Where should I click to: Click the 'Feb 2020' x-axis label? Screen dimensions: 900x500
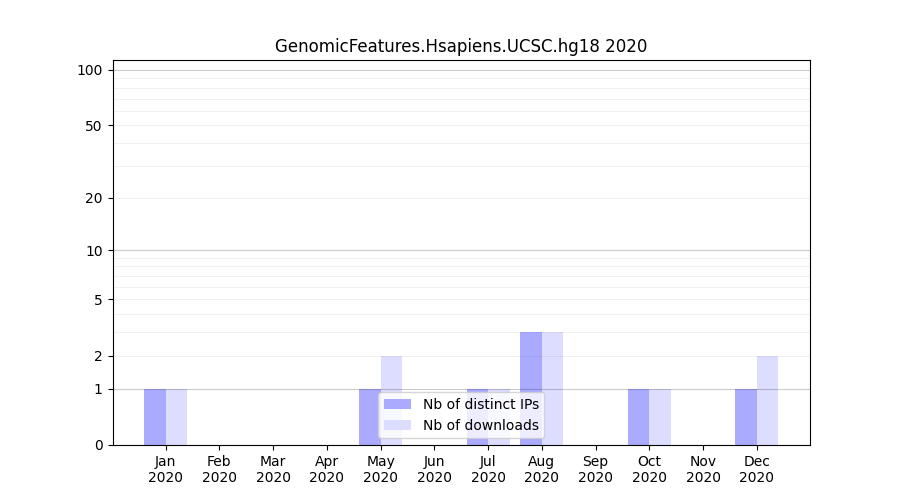[219, 469]
